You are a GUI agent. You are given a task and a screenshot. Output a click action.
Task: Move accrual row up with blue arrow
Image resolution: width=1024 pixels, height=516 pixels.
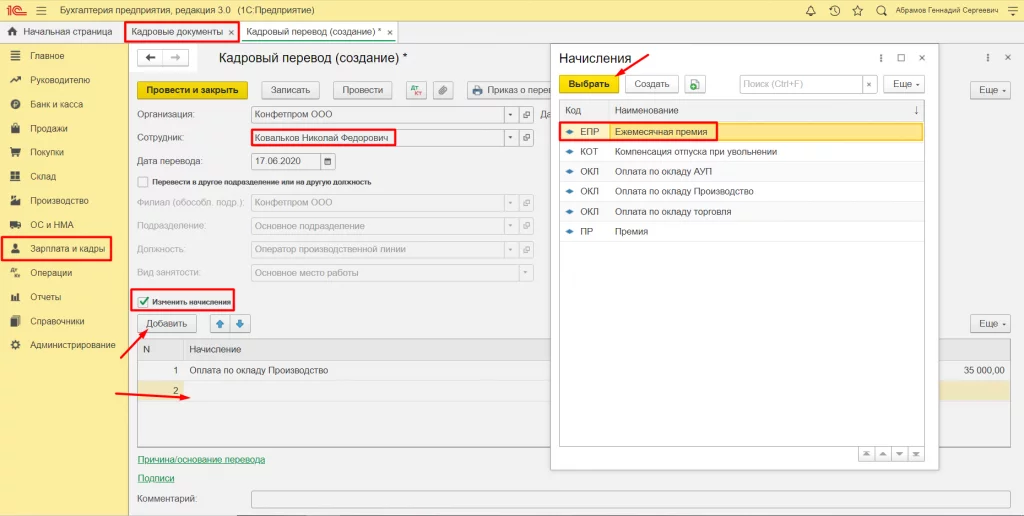click(x=220, y=323)
